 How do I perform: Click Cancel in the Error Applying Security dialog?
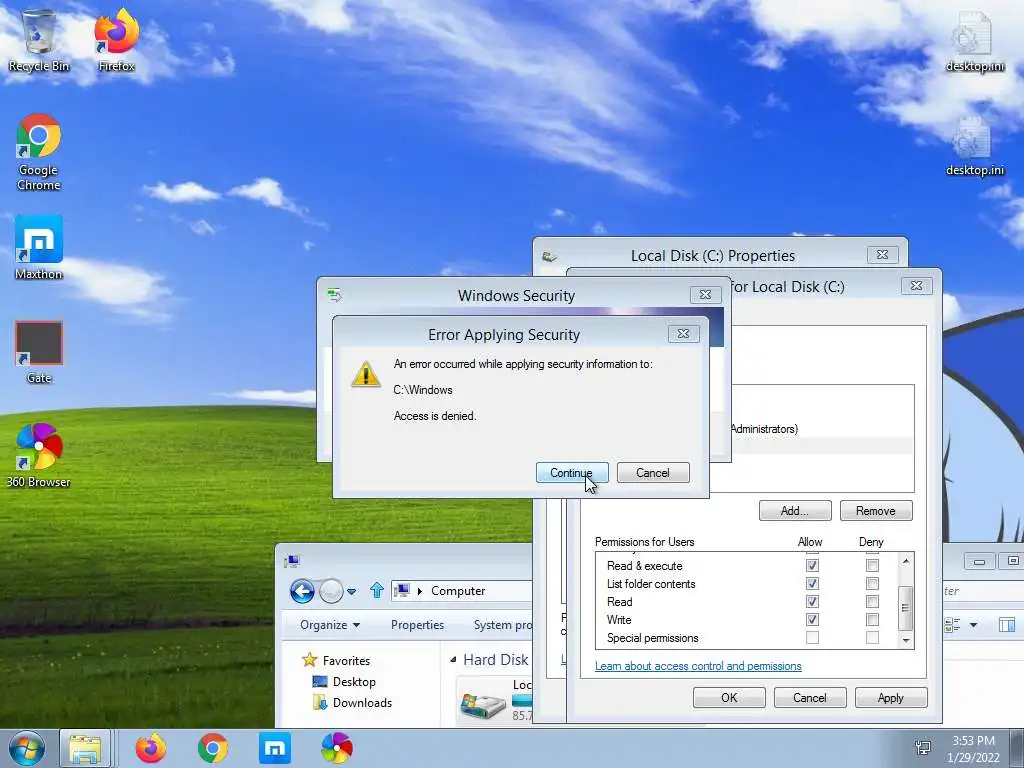(x=652, y=473)
